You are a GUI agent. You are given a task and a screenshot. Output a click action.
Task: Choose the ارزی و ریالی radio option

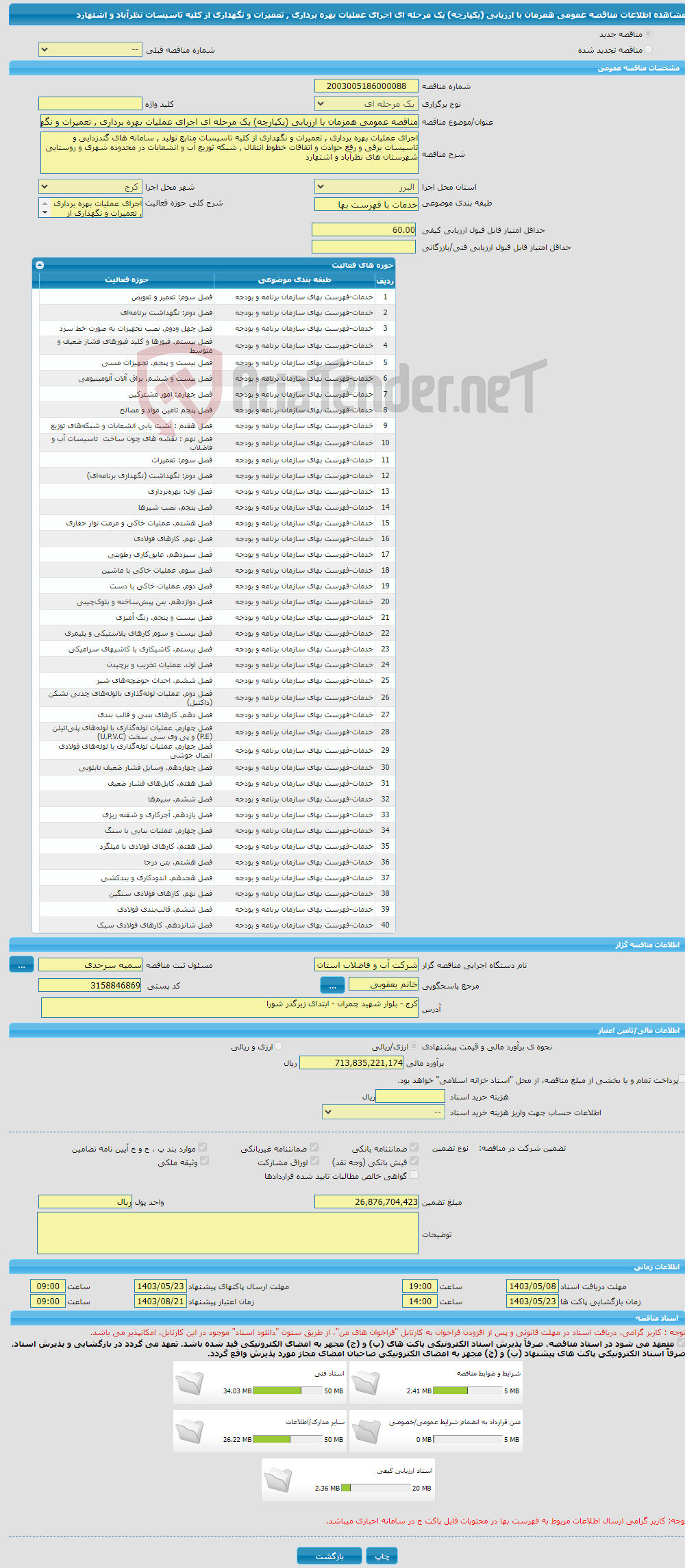click(278, 1047)
